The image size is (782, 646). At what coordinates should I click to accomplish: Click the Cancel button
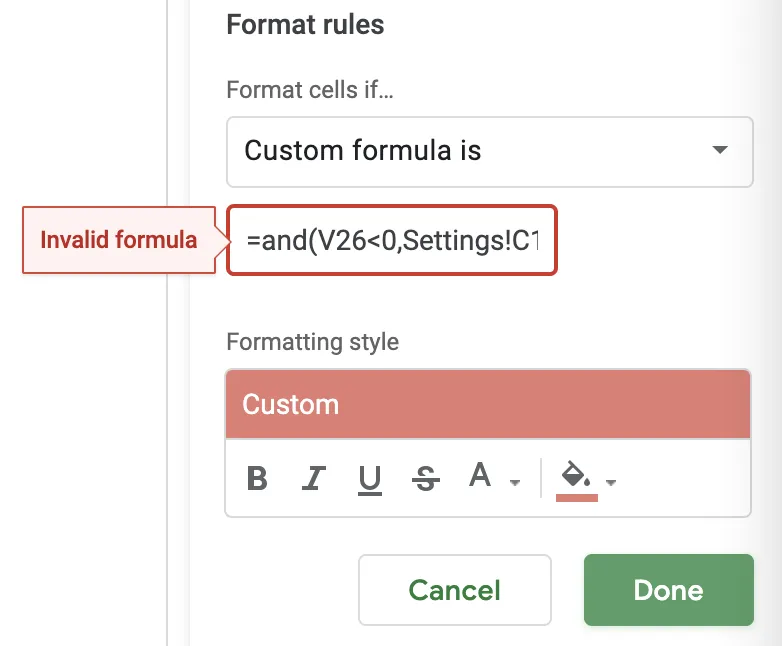point(454,590)
